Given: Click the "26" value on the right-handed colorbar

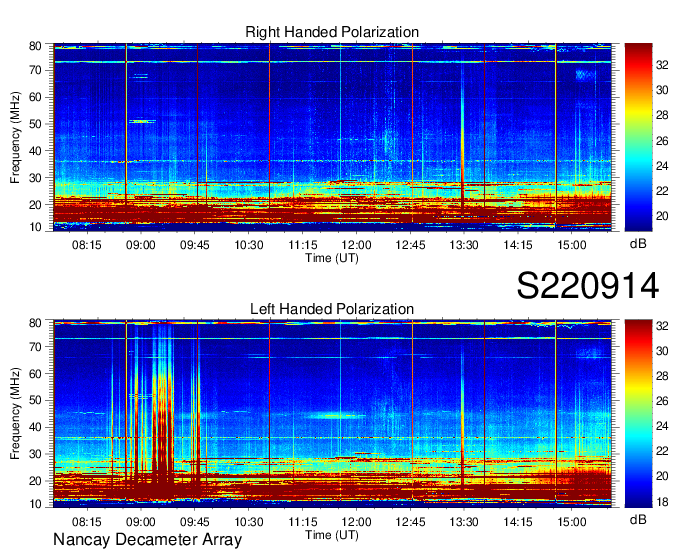Looking at the screenshot, I should tap(662, 141).
